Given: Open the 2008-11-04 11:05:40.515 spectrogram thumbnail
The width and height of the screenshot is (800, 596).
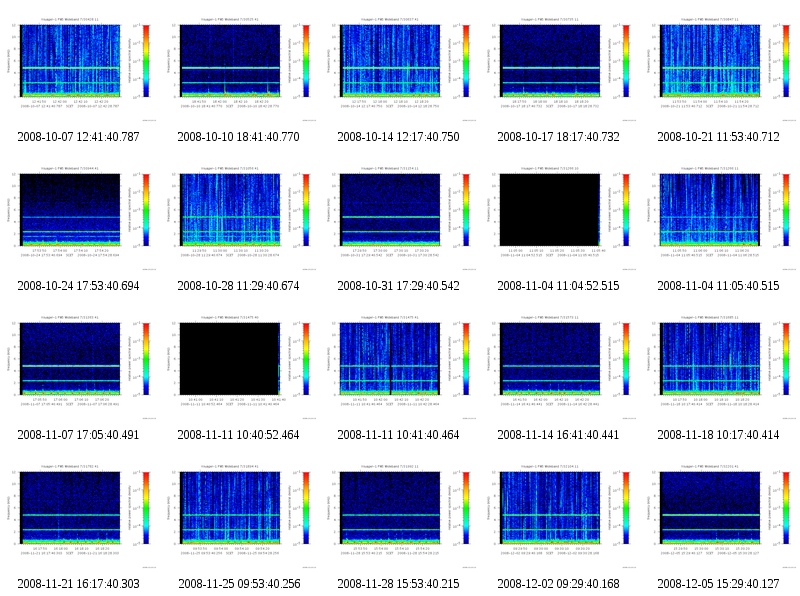Looking at the screenshot, I should click(x=718, y=218).
